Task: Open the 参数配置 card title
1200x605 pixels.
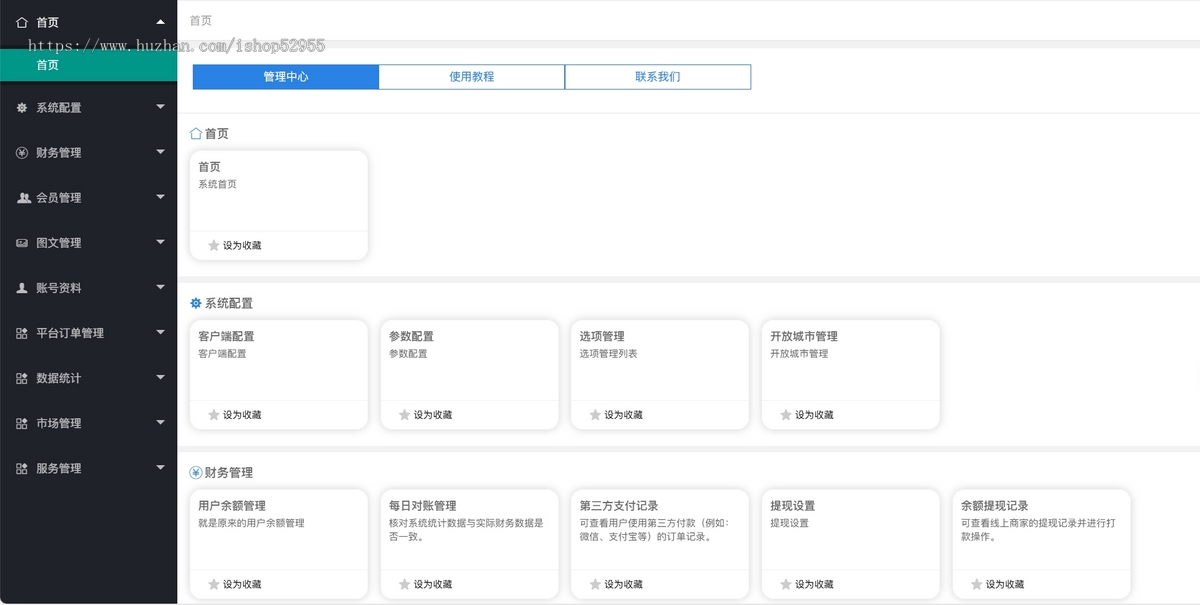Action: click(411, 336)
